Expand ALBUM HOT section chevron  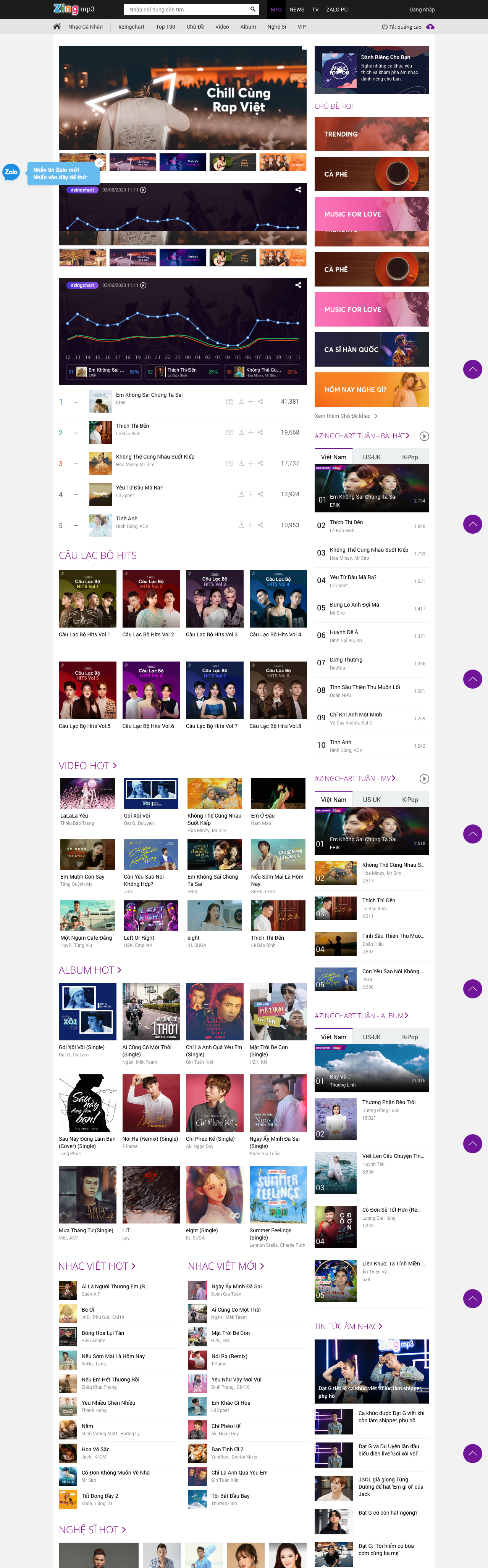[120, 970]
